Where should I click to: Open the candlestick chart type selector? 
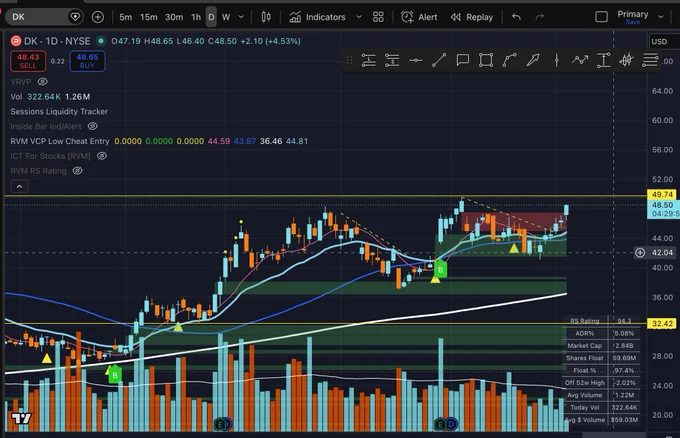(x=266, y=17)
